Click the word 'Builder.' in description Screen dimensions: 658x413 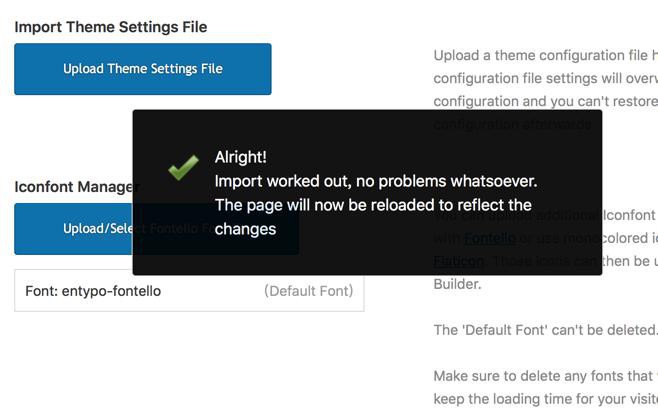[457, 284]
